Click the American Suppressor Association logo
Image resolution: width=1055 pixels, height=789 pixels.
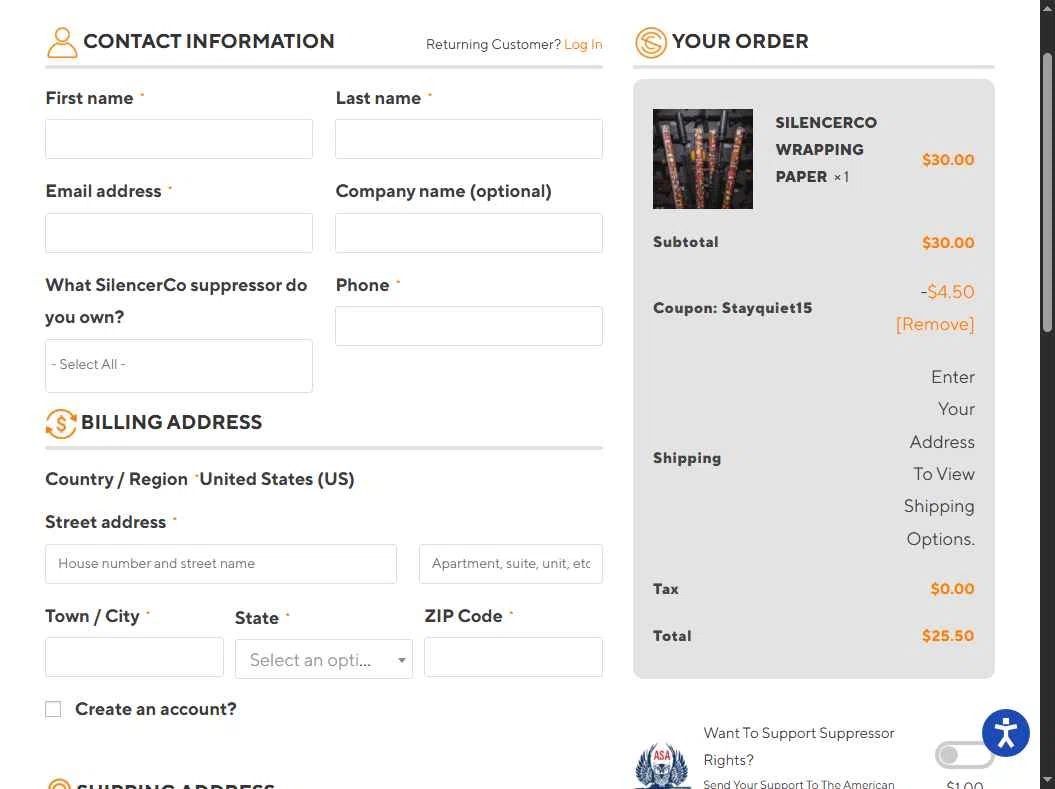(662, 765)
